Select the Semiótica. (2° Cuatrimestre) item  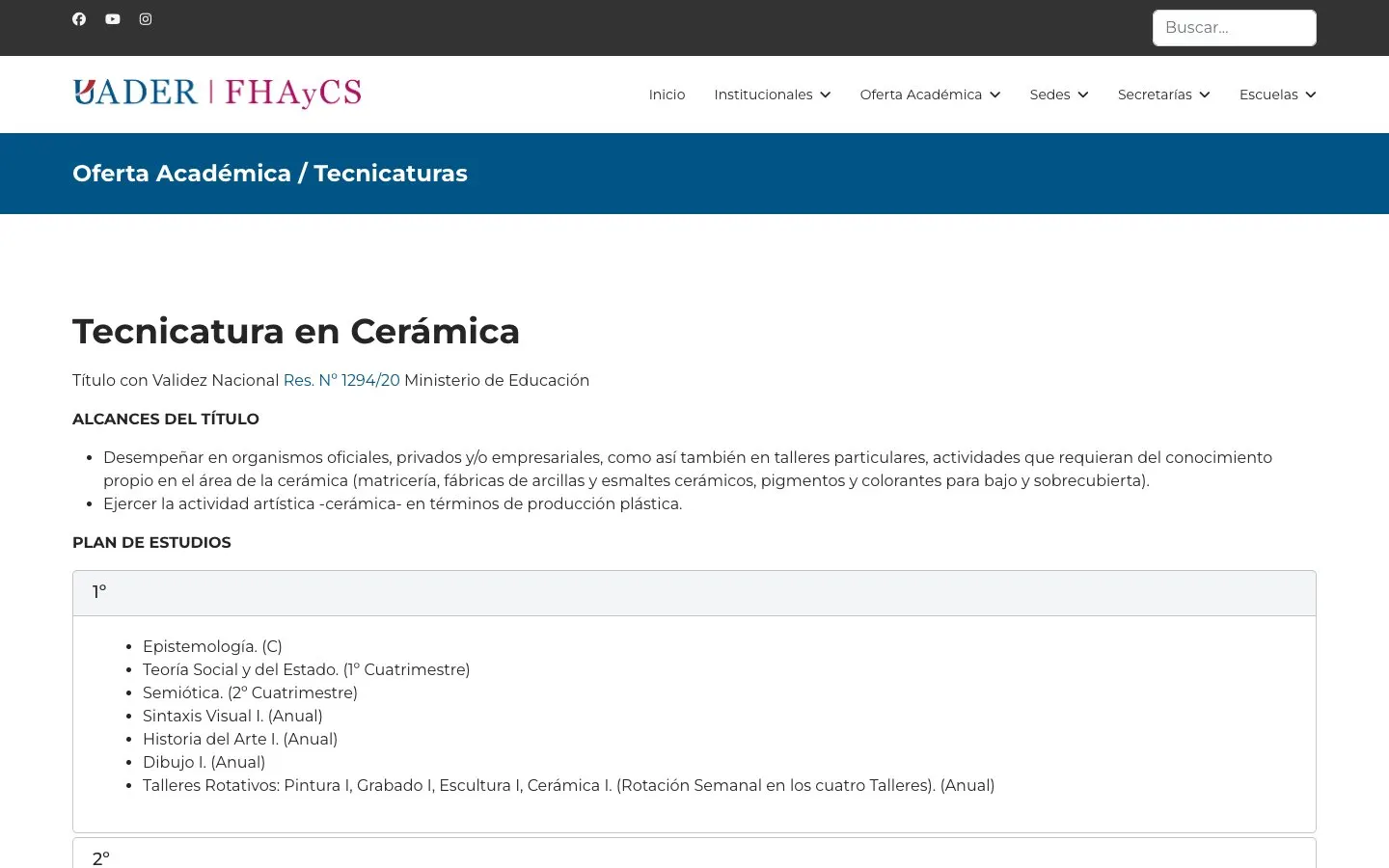click(250, 692)
